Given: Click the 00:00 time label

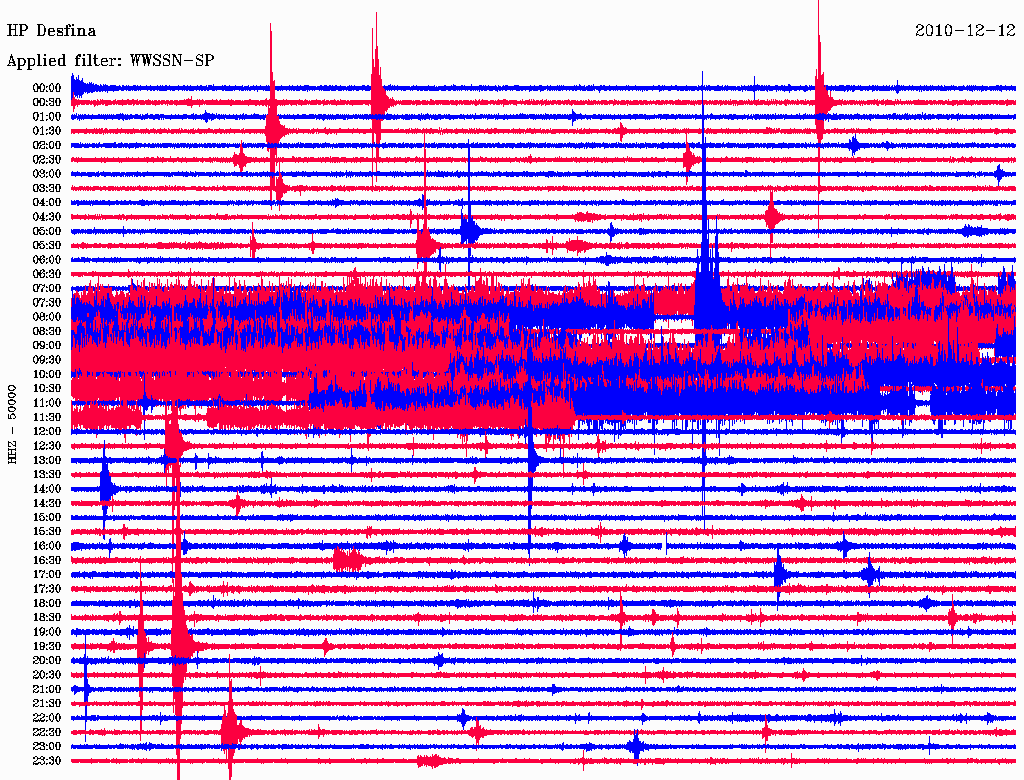Looking at the screenshot, I should [x=47, y=88].
